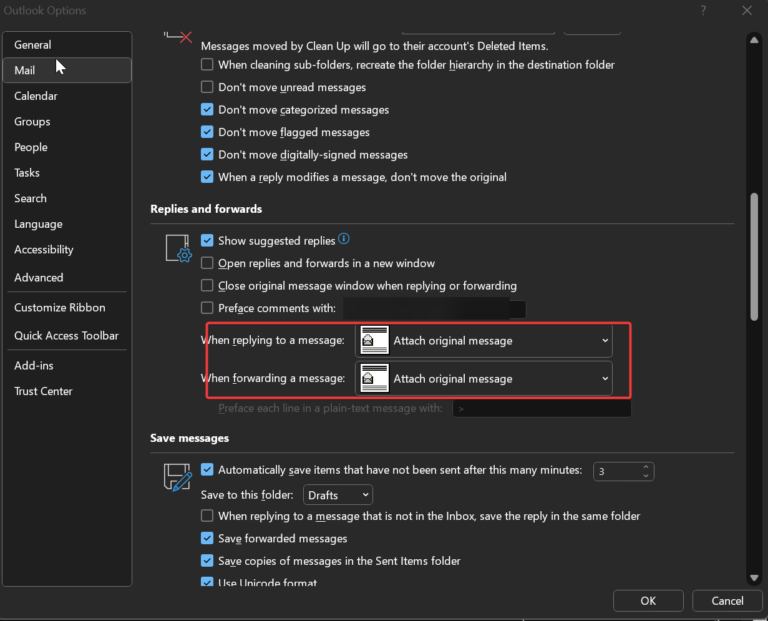Open the Accessibility options category

[67, 249]
